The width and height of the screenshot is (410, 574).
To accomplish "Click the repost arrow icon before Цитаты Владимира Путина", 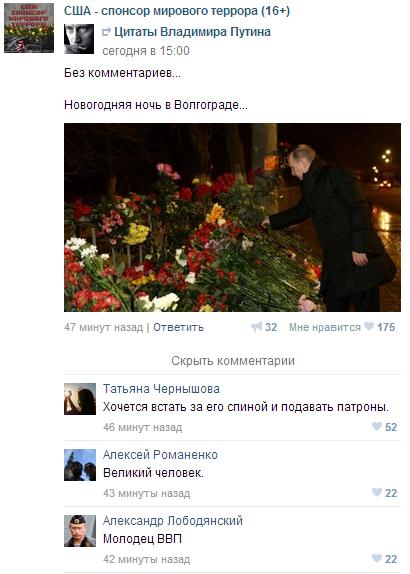I will coord(106,32).
